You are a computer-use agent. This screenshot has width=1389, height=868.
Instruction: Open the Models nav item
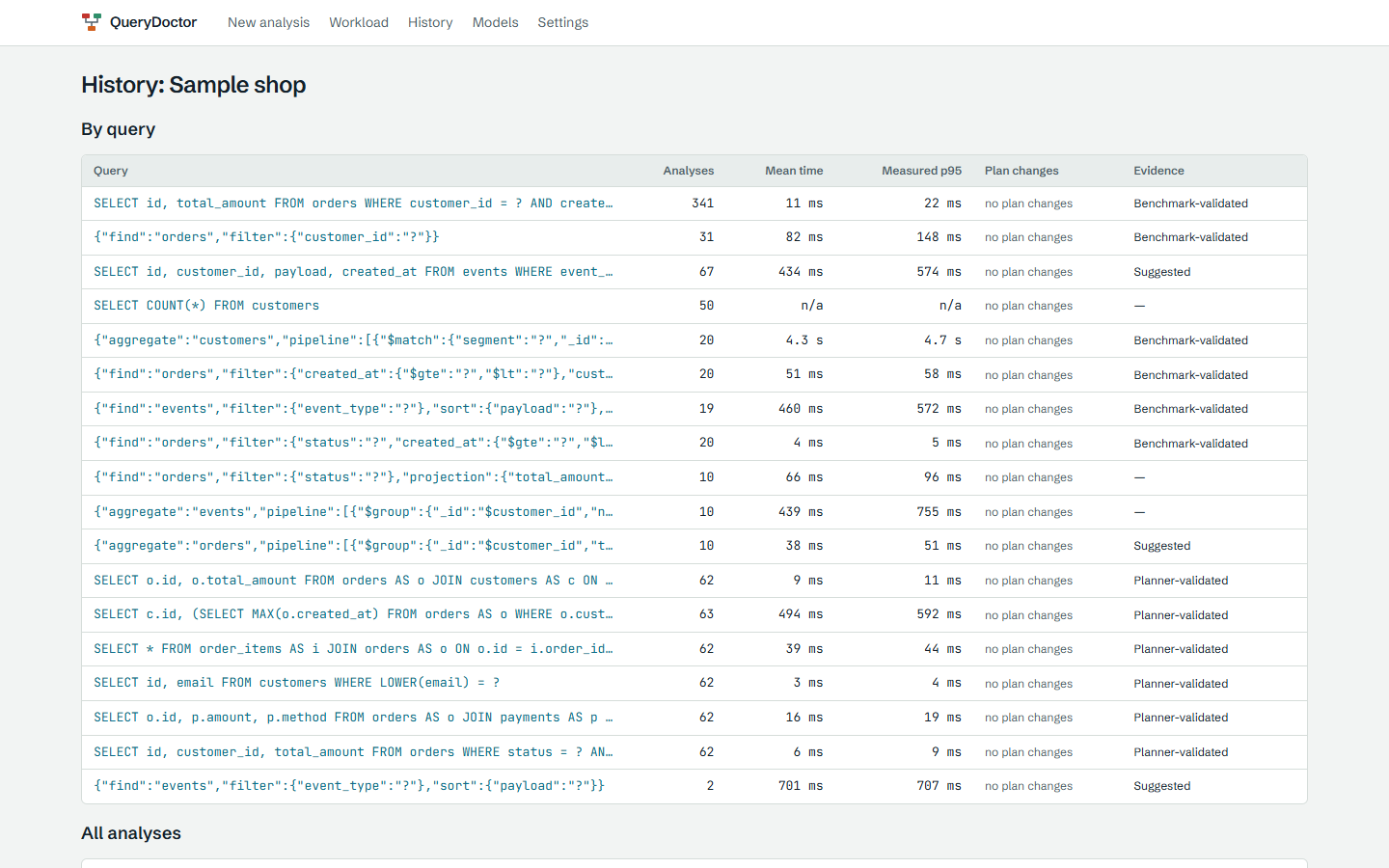pyautogui.click(x=495, y=22)
